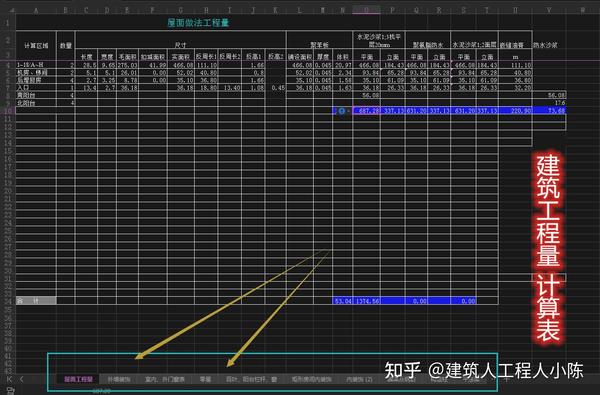Select the 零星 sheet tab
The height and width of the screenshot is (395, 600).
[205, 379]
